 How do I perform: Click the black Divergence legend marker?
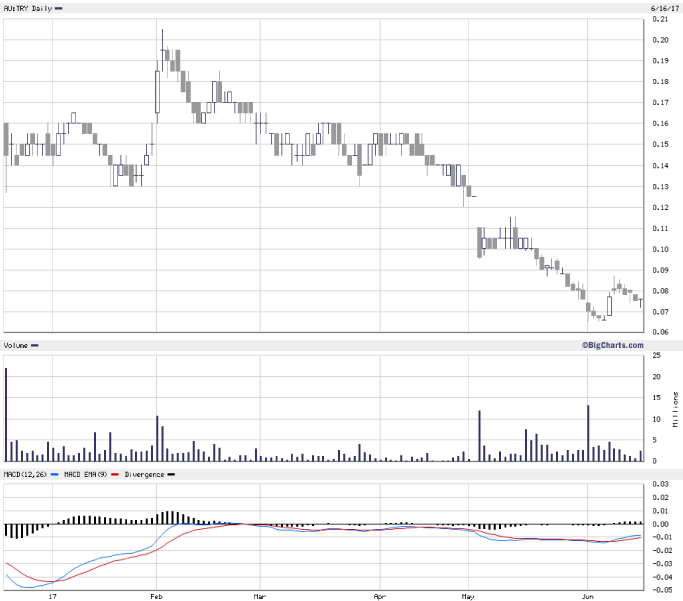click(x=170, y=473)
